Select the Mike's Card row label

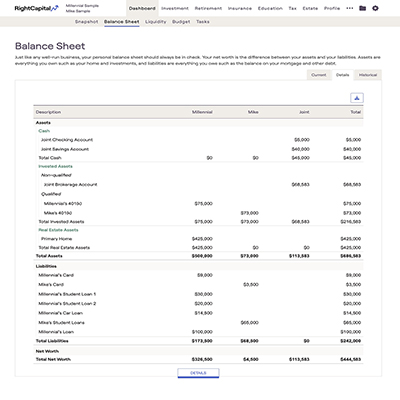(51, 284)
